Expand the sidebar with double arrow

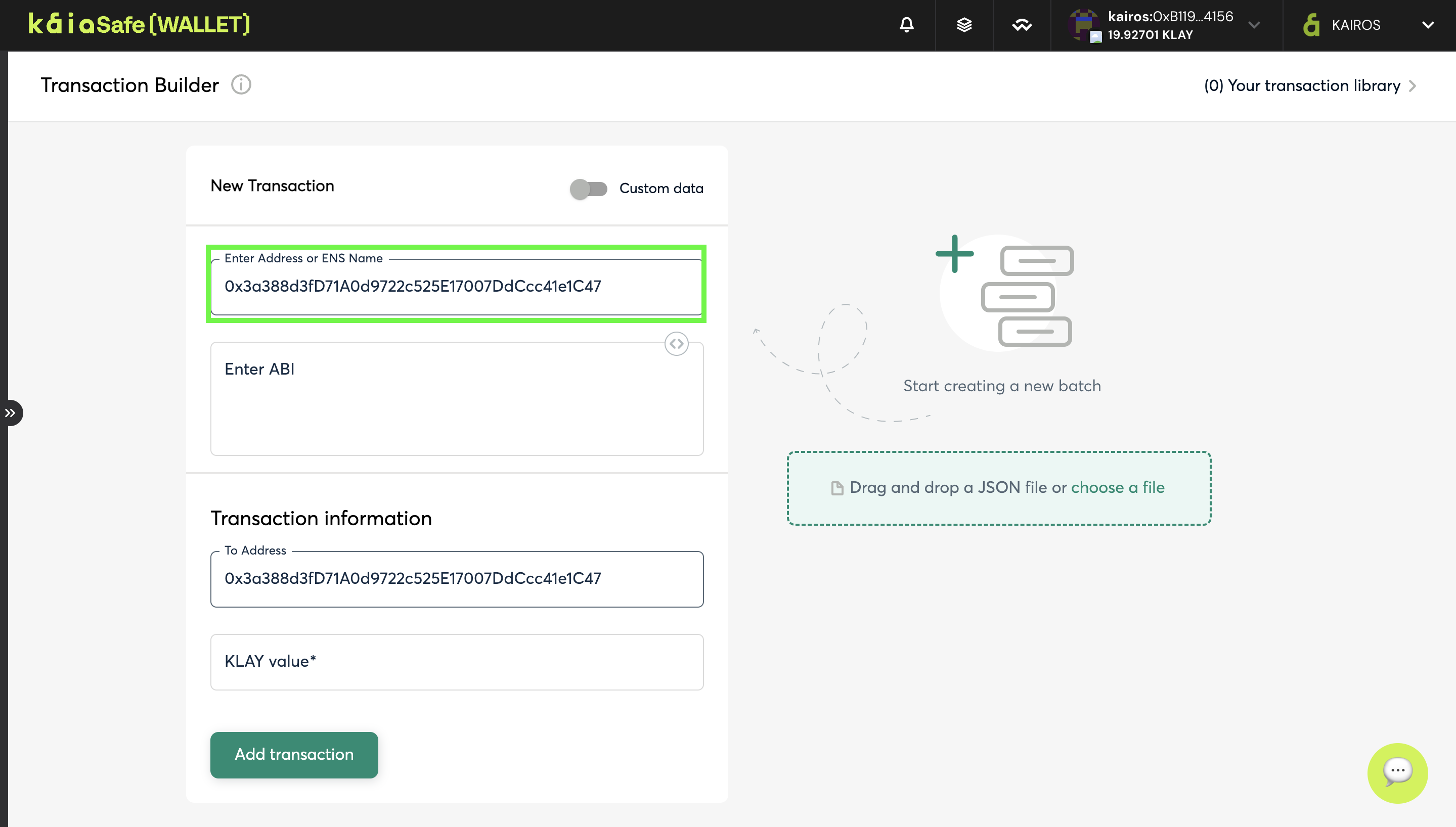pos(11,413)
